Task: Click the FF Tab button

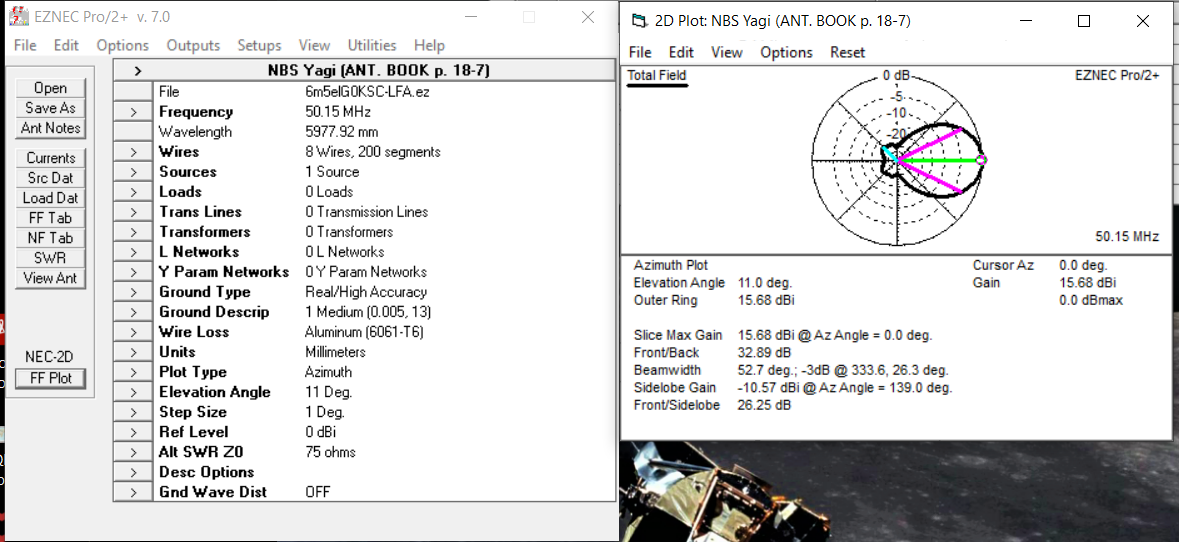Action: tap(50, 218)
